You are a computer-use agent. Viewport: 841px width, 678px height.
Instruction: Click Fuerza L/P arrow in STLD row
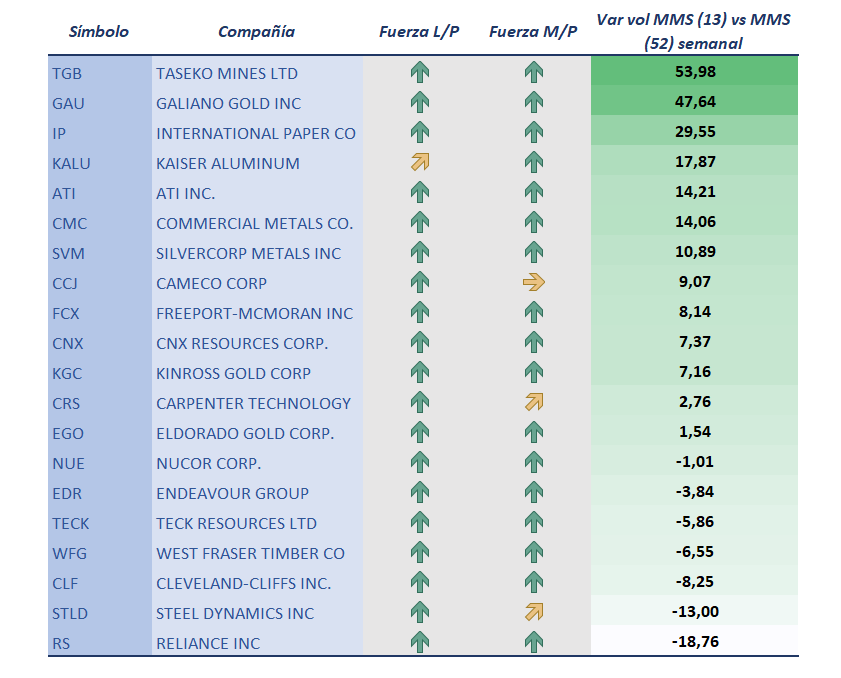420,613
